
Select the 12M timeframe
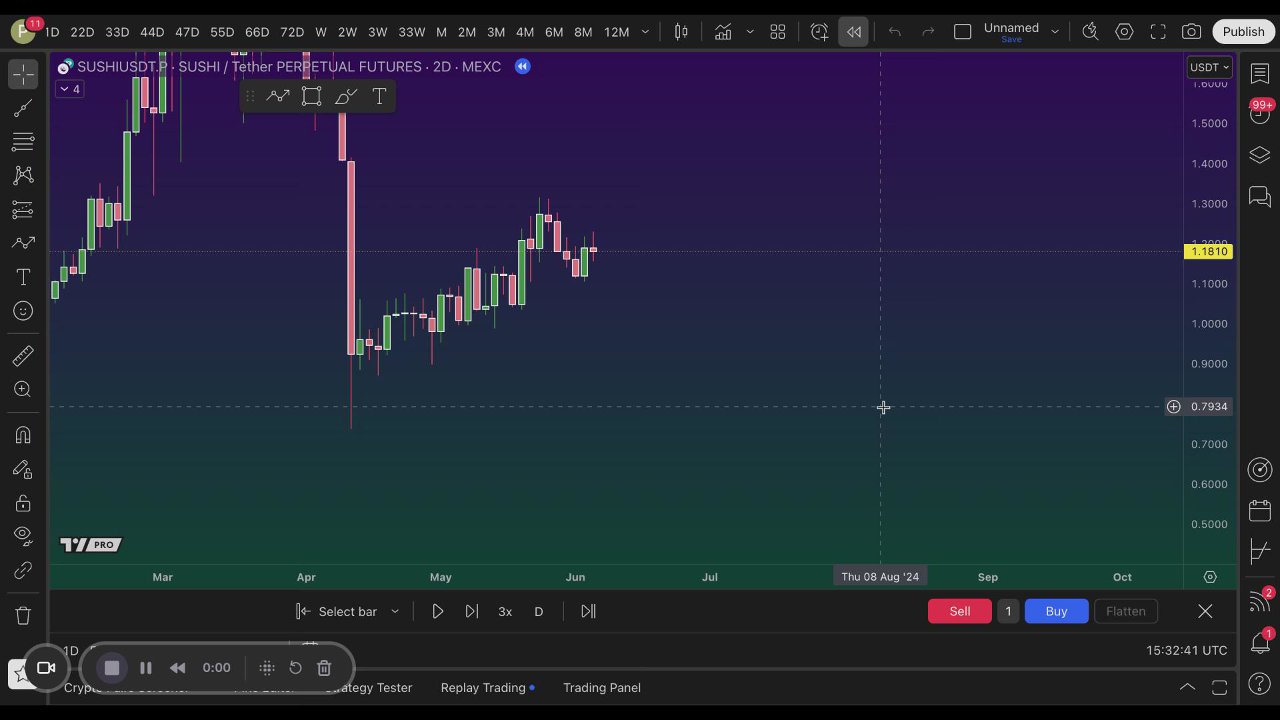coord(617,32)
